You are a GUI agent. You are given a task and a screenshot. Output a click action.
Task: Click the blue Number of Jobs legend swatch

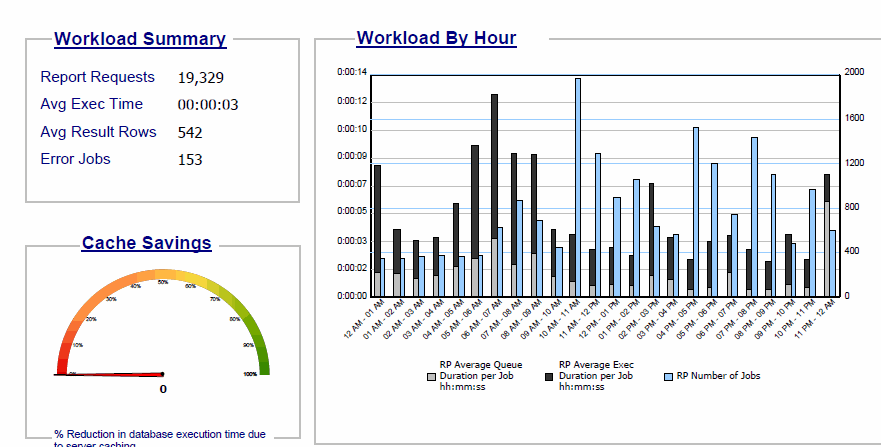(x=670, y=377)
